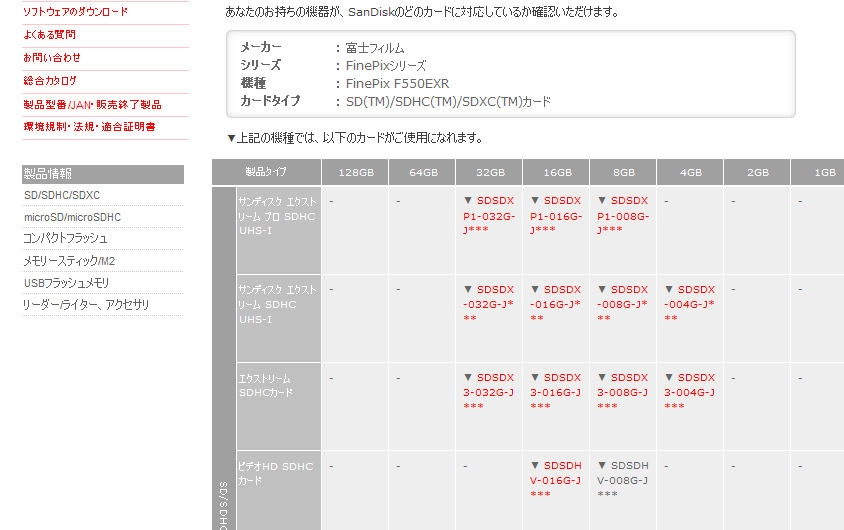Click the FinePixシリーズ series text
Screen dimensions: 844x530
tap(386, 66)
